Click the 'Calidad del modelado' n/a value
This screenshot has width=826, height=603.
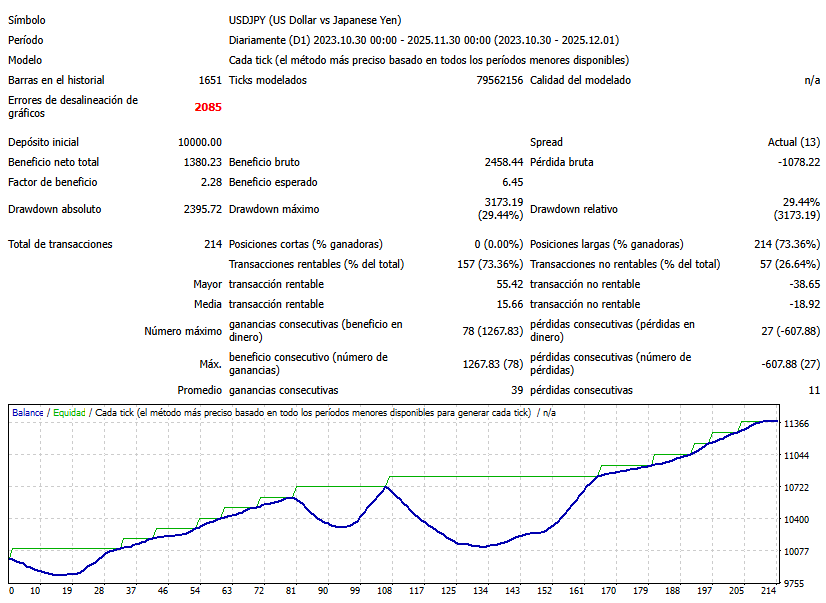tap(811, 80)
